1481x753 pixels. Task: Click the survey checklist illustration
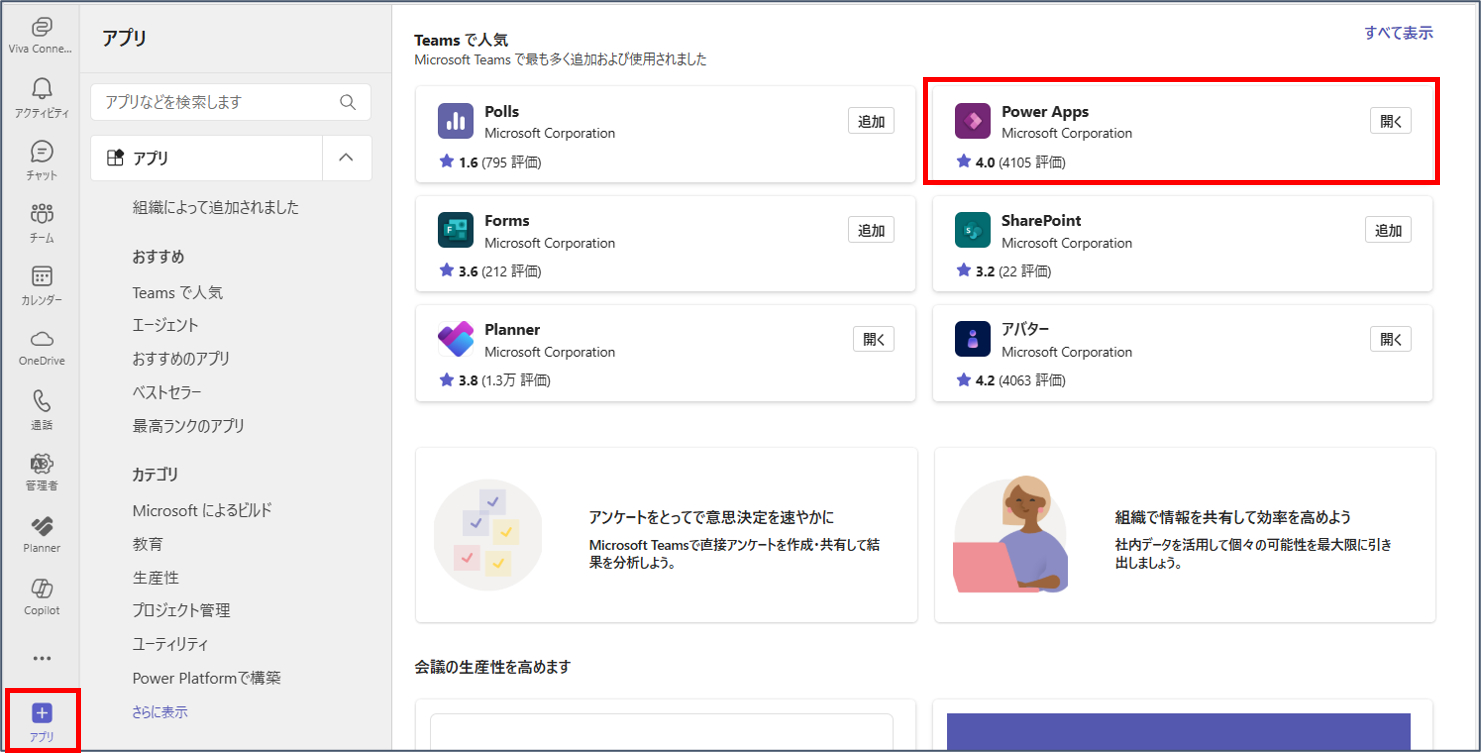click(488, 535)
